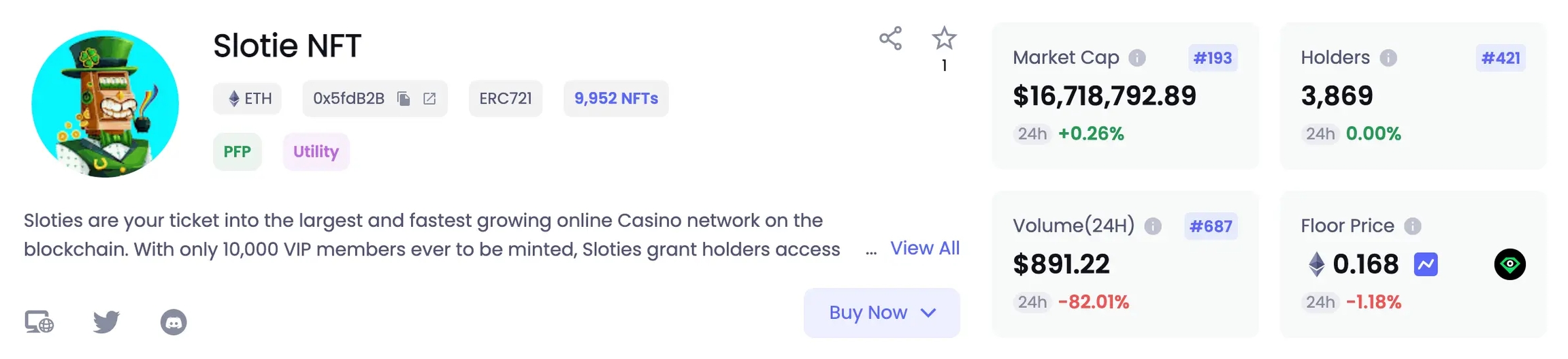1568x359 pixels.
Task: Click the share icon
Action: (x=890, y=39)
